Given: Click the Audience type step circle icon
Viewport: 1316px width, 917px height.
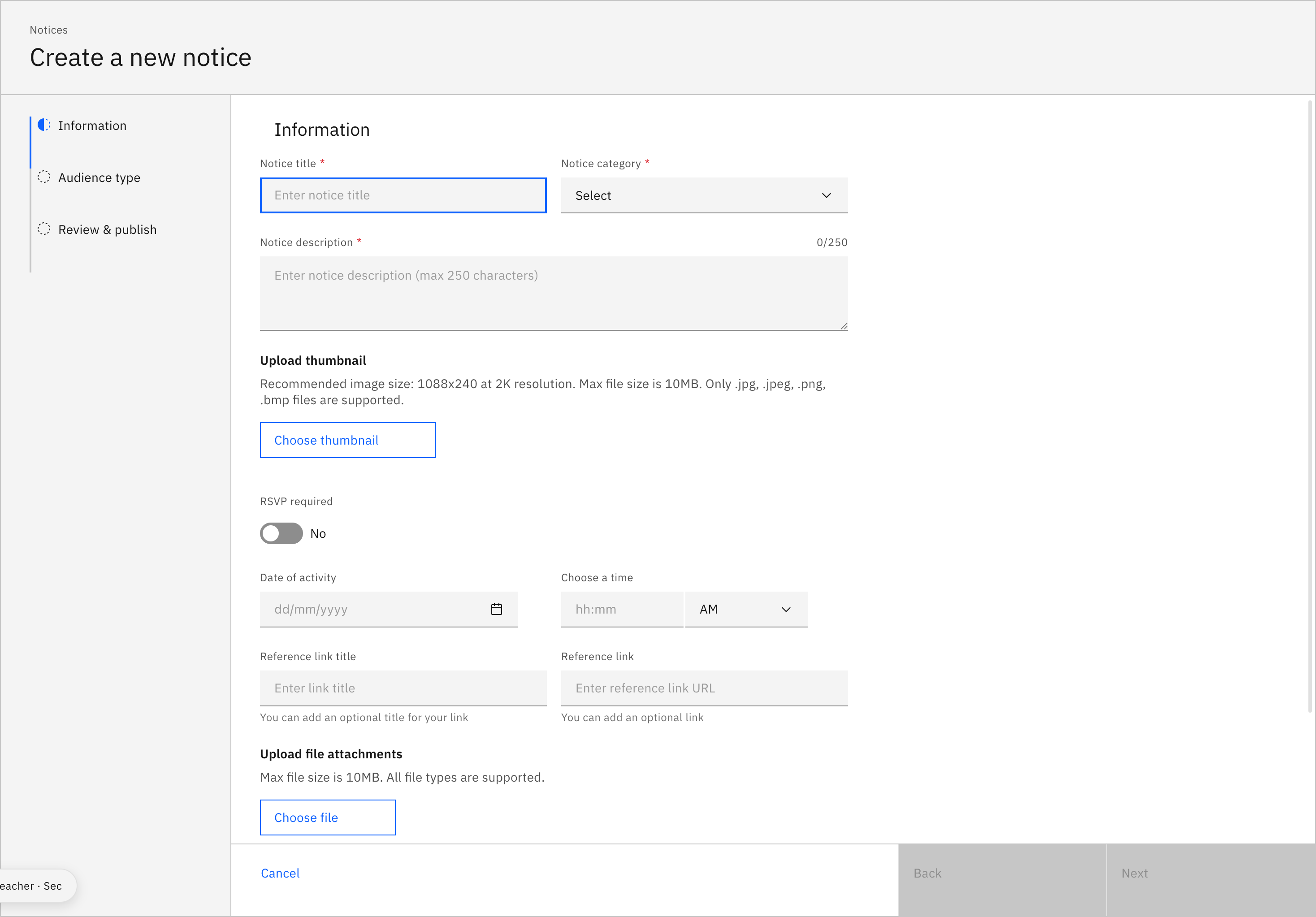Looking at the screenshot, I should click(x=44, y=177).
